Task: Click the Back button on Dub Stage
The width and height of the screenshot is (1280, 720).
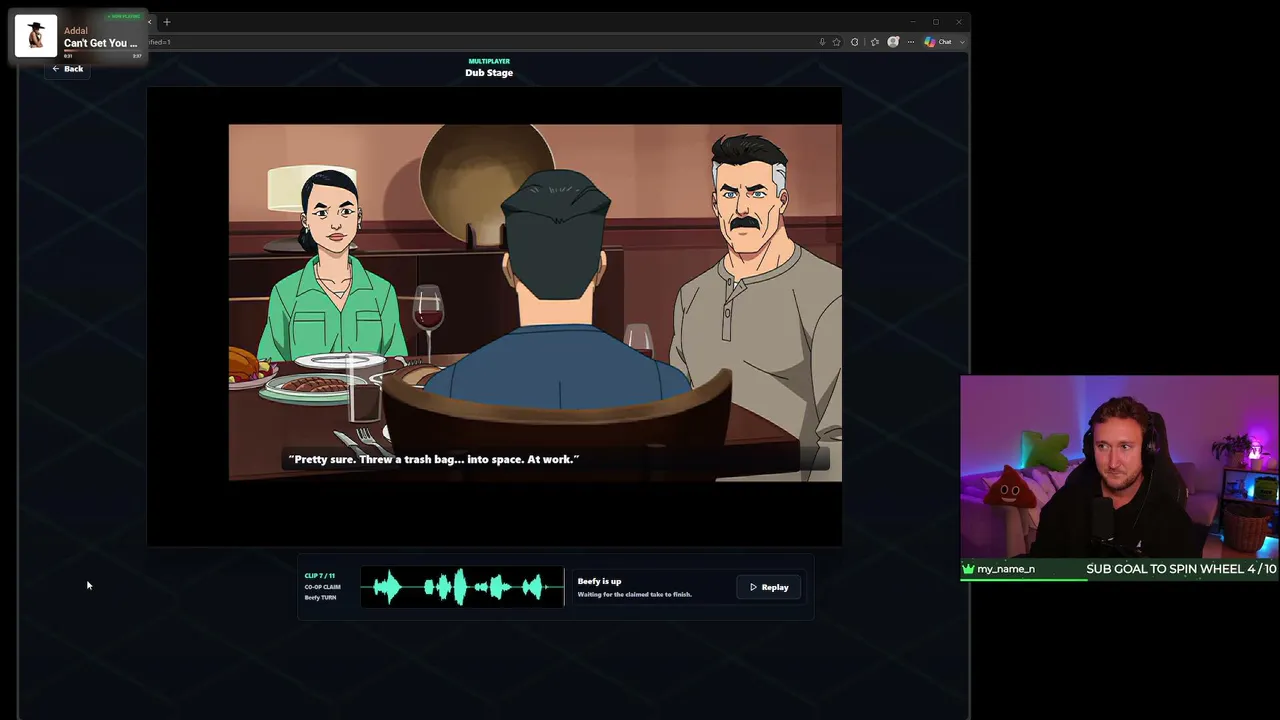Action: (68, 69)
